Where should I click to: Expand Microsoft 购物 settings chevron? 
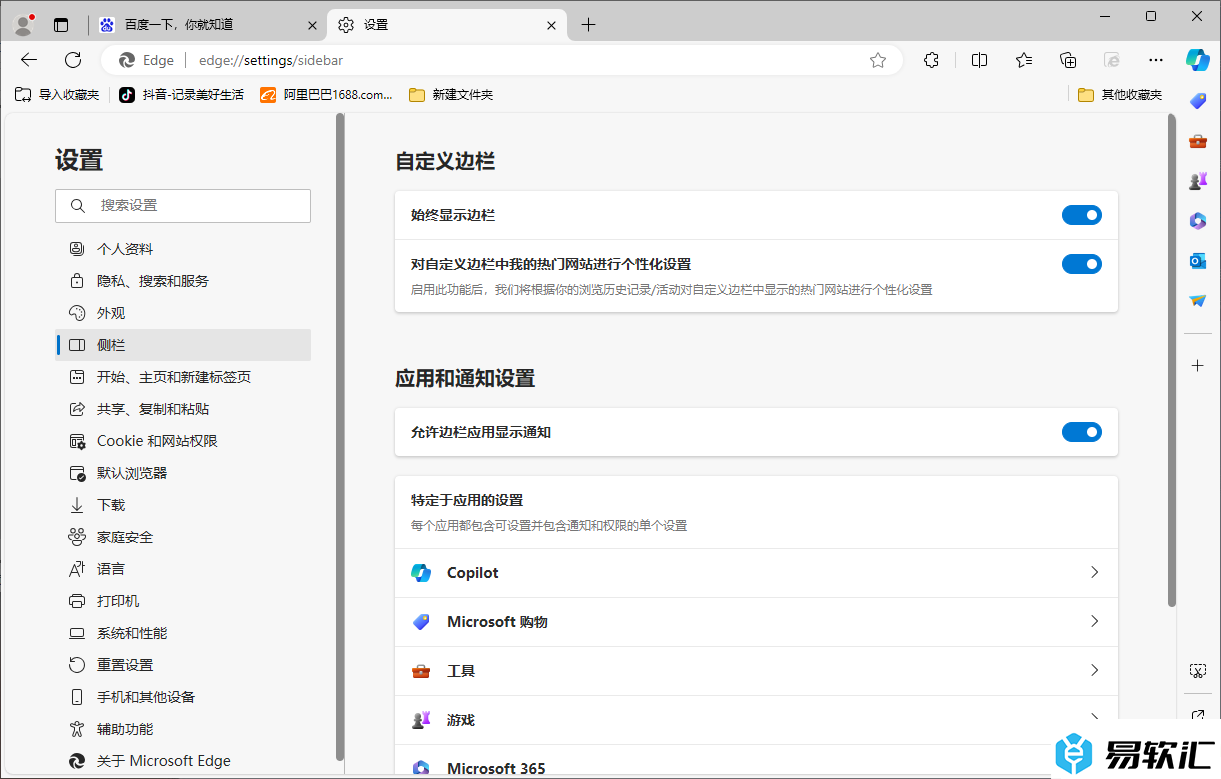coord(1094,622)
